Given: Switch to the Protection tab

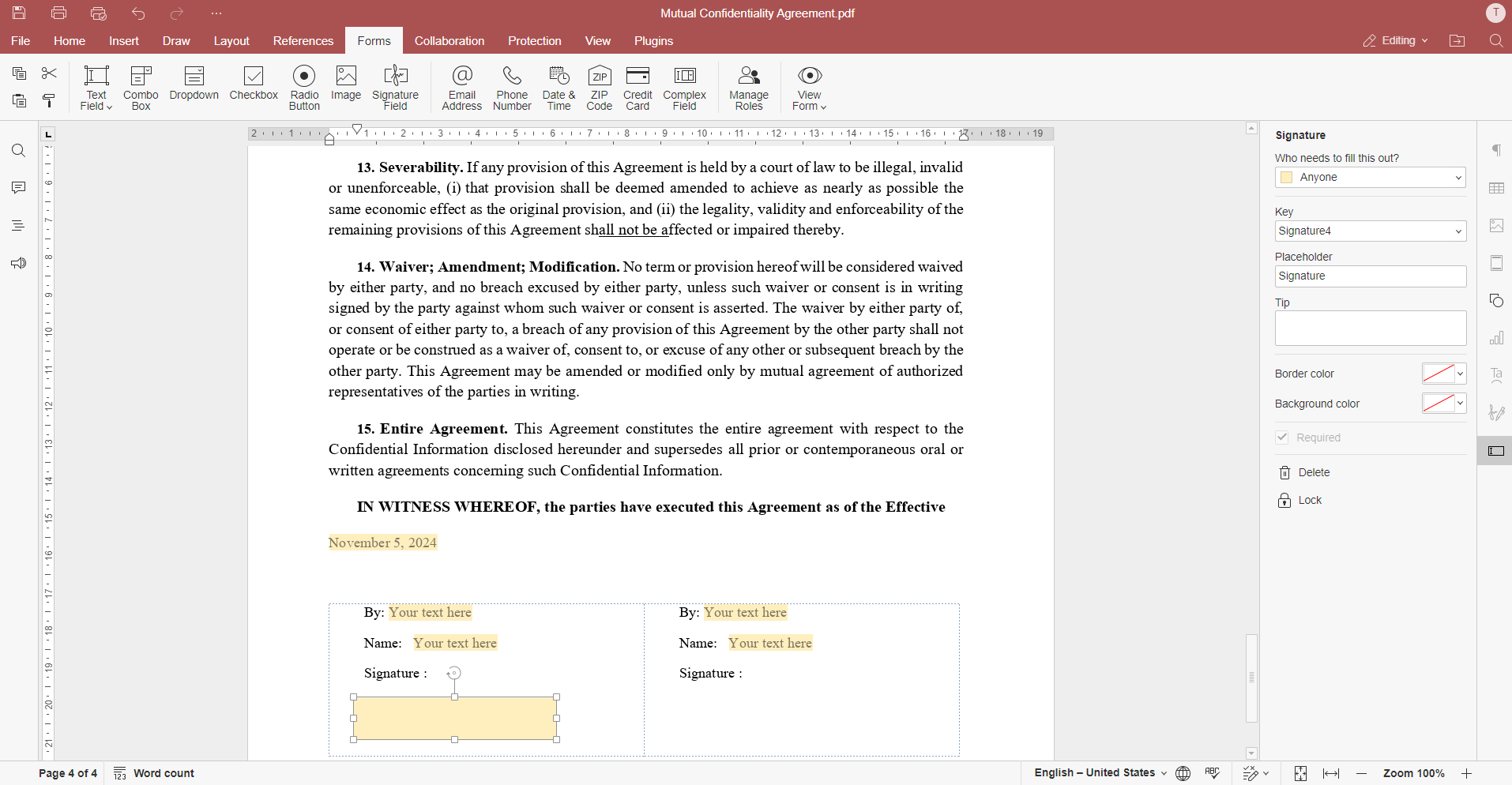Looking at the screenshot, I should [x=536, y=40].
